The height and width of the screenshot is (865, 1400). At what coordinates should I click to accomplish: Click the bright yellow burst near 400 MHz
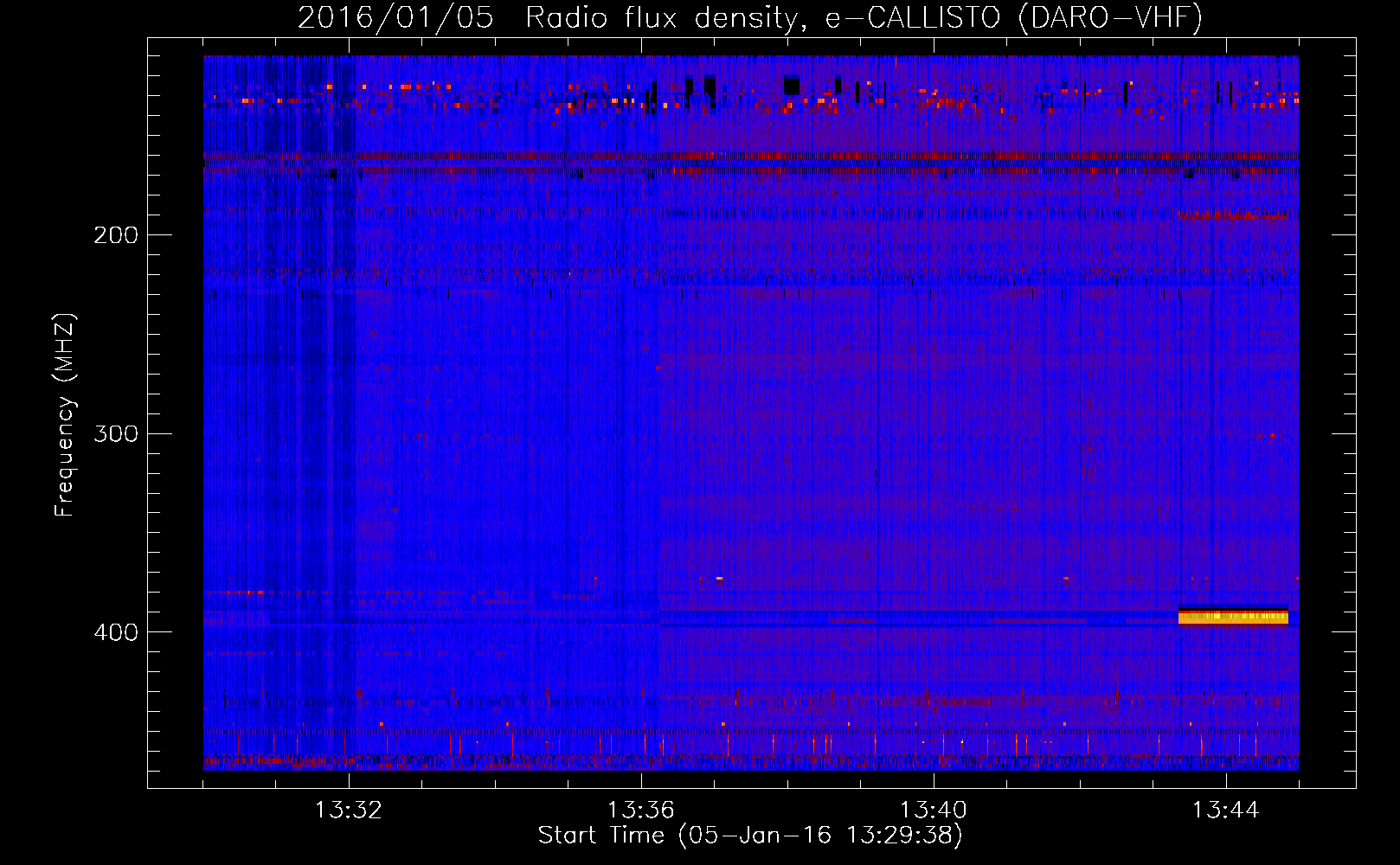(x=1233, y=617)
